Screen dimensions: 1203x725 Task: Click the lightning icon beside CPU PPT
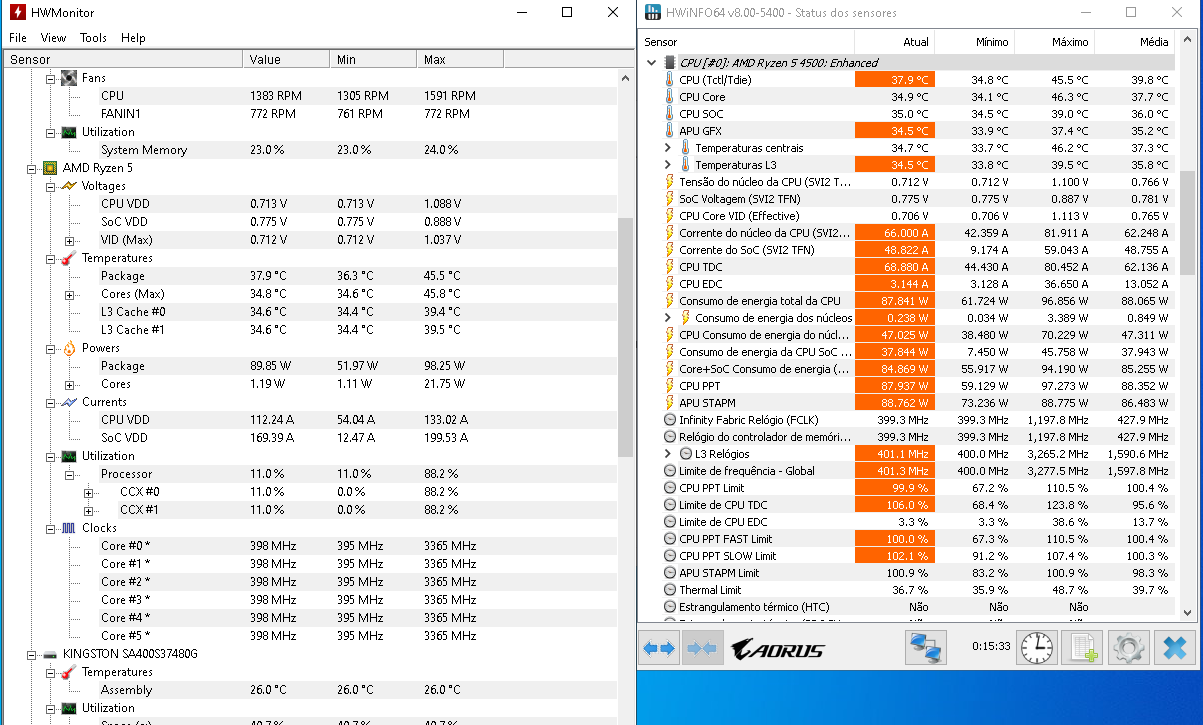(670, 386)
